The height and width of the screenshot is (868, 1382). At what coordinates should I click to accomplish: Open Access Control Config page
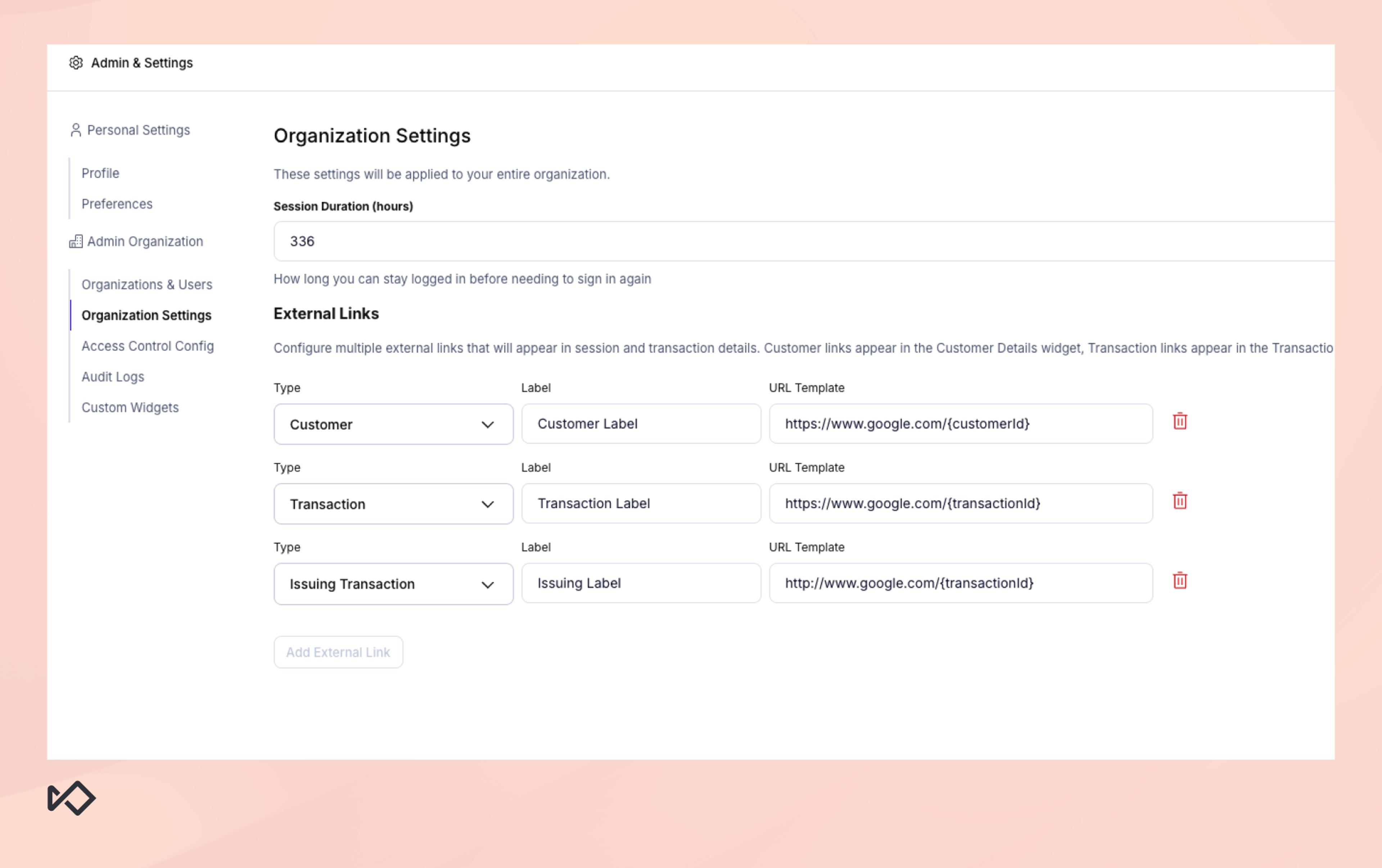click(x=148, y=347)
